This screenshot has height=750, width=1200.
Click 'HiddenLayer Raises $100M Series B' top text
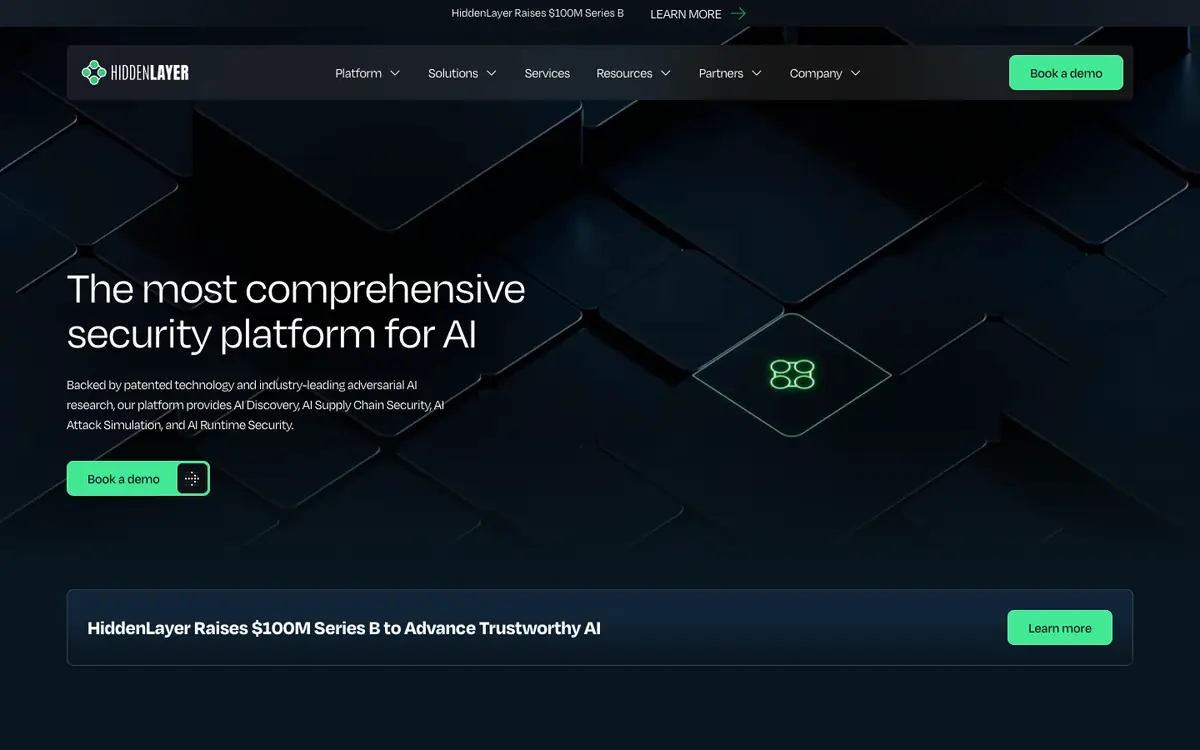point(538,13)
